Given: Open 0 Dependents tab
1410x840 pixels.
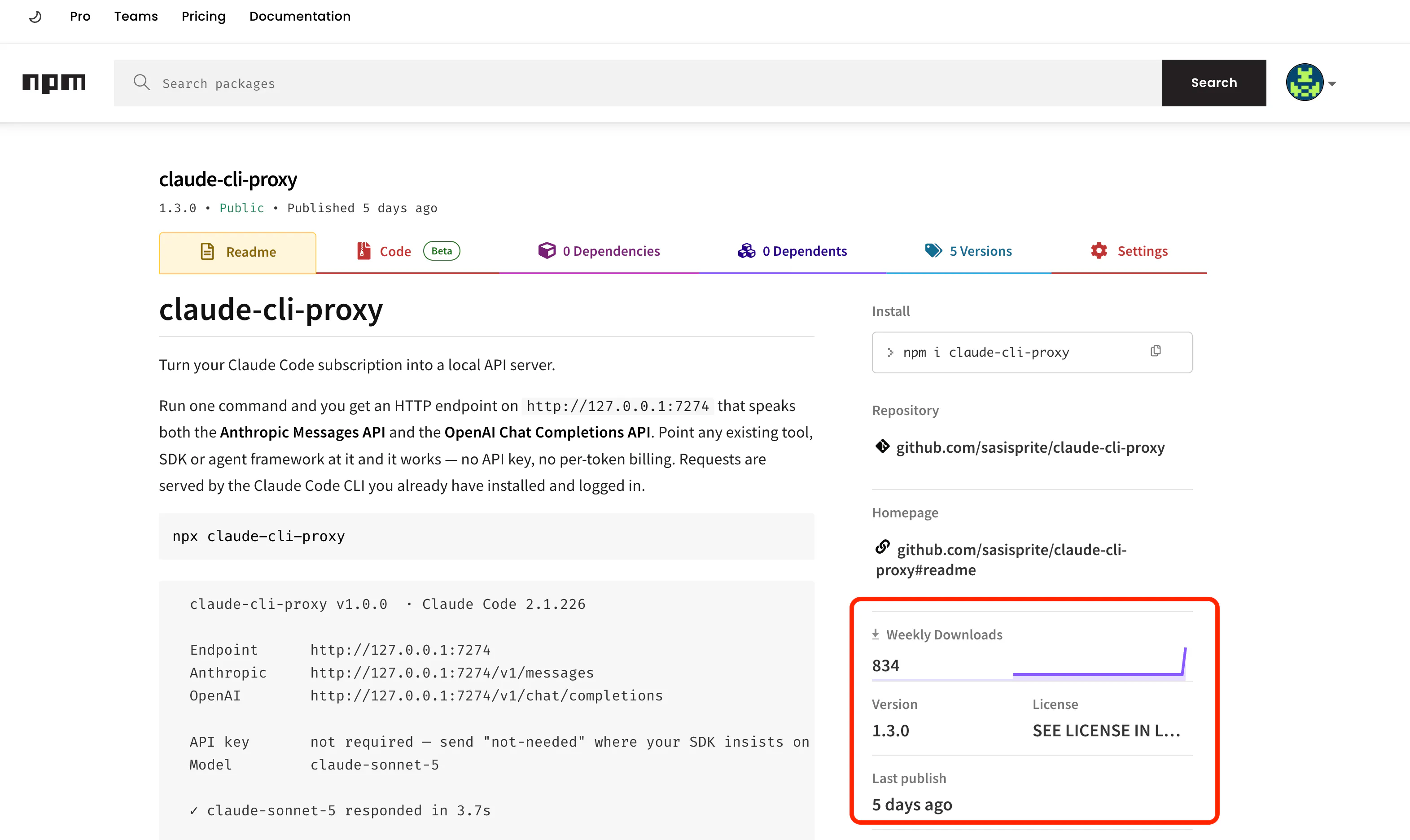Looking at the screenshot, I should coord(792,251).
